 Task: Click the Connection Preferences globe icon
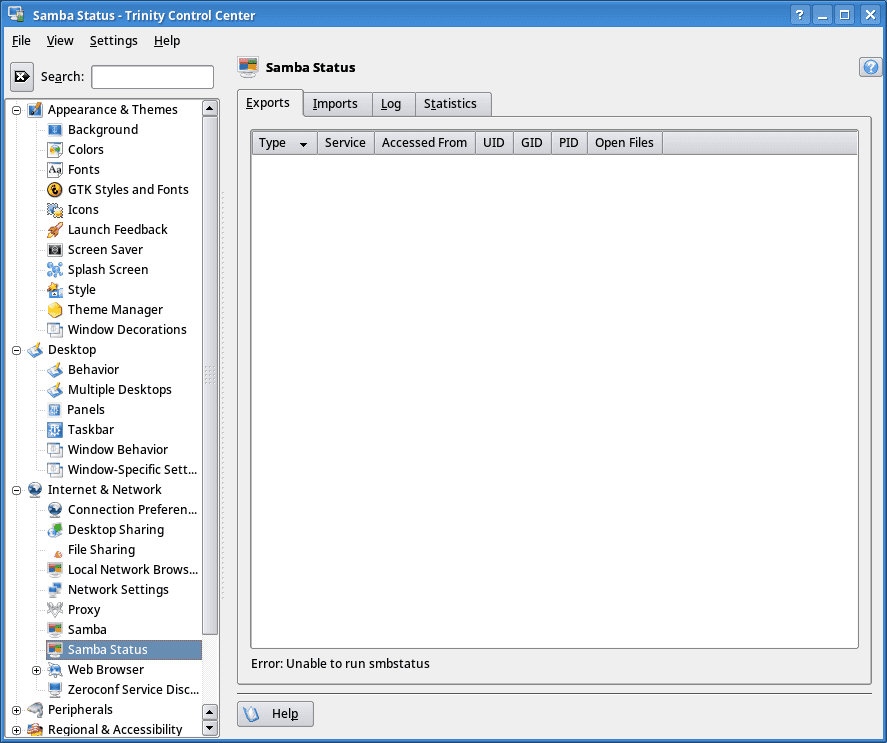coord(55,510)
